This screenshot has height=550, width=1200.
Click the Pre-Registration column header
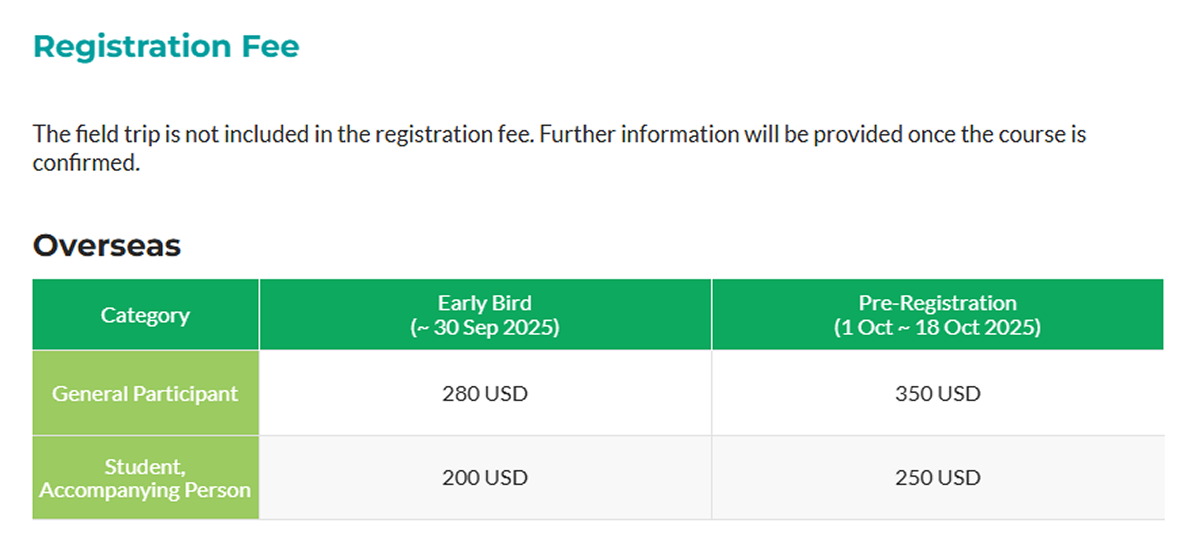[938, 315]
